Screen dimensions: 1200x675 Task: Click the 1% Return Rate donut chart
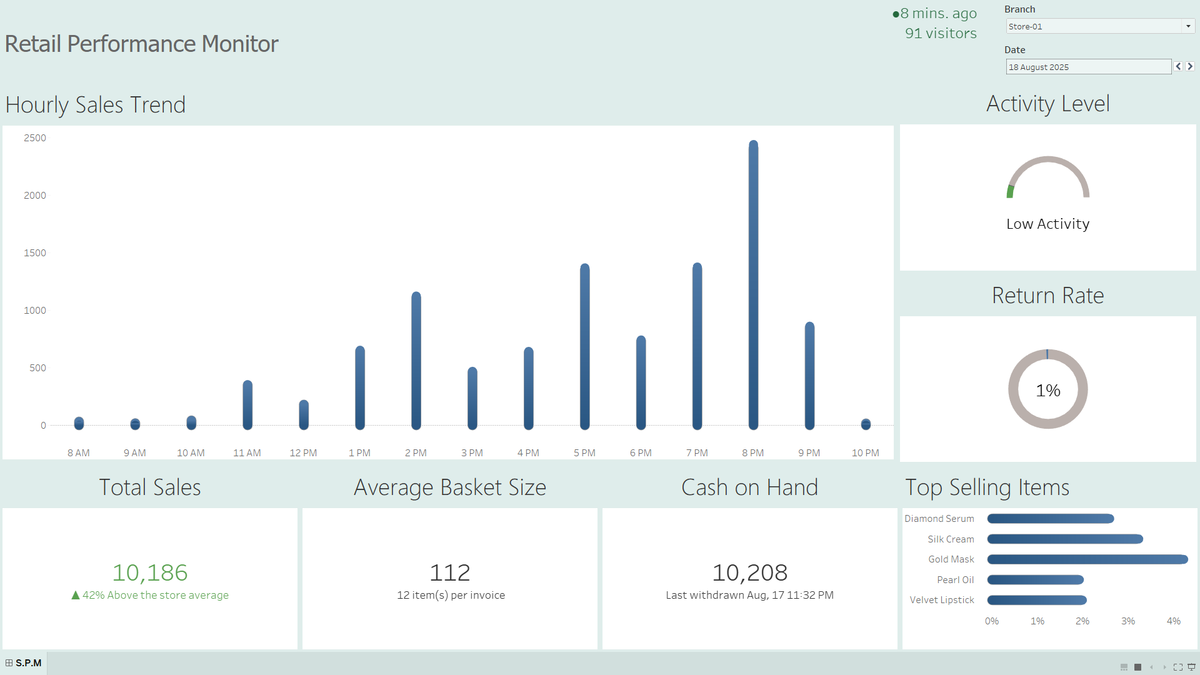coord(1048,390)
